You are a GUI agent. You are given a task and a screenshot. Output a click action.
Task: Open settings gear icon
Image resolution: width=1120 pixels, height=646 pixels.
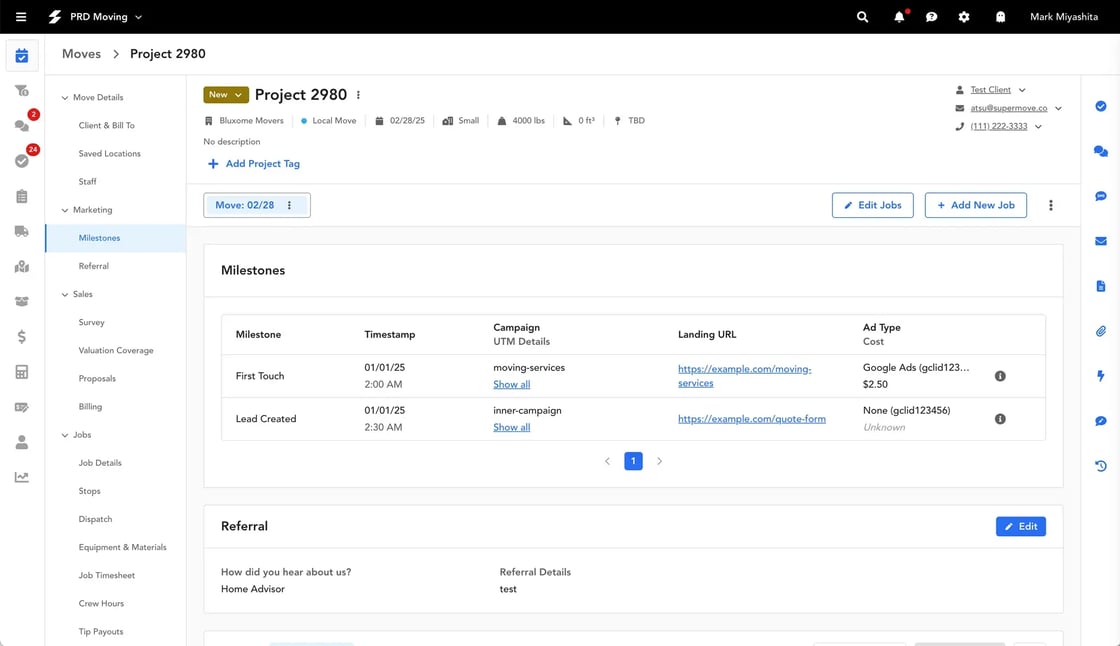(964, 16)
